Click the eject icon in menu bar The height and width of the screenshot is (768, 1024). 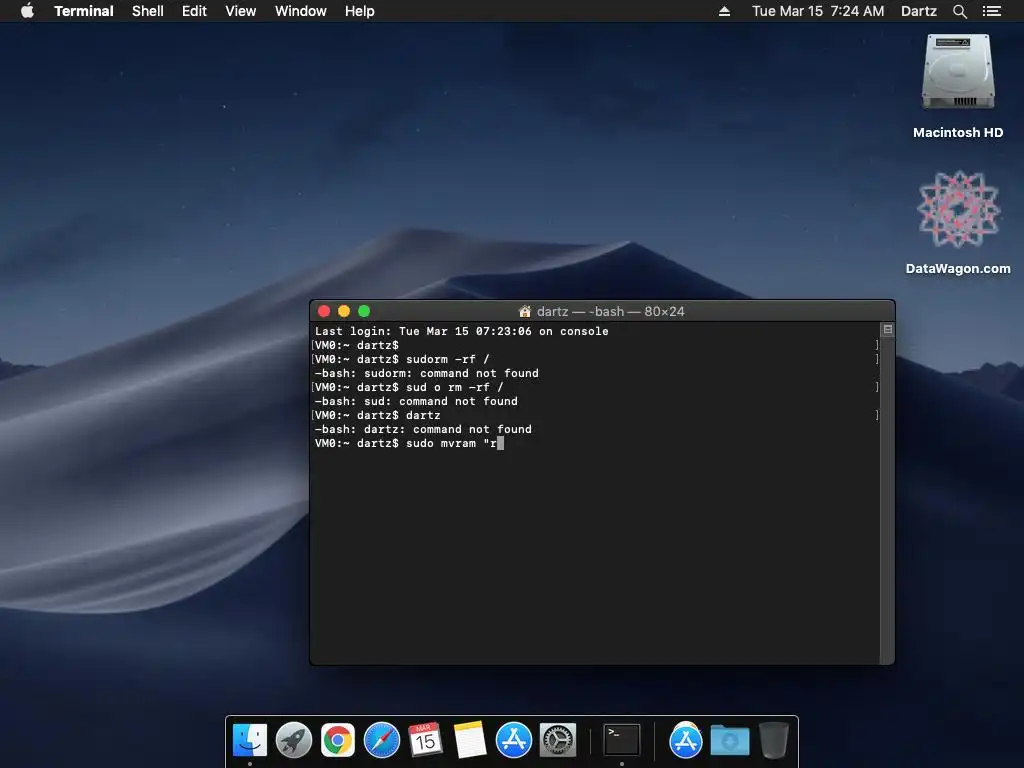724,11
